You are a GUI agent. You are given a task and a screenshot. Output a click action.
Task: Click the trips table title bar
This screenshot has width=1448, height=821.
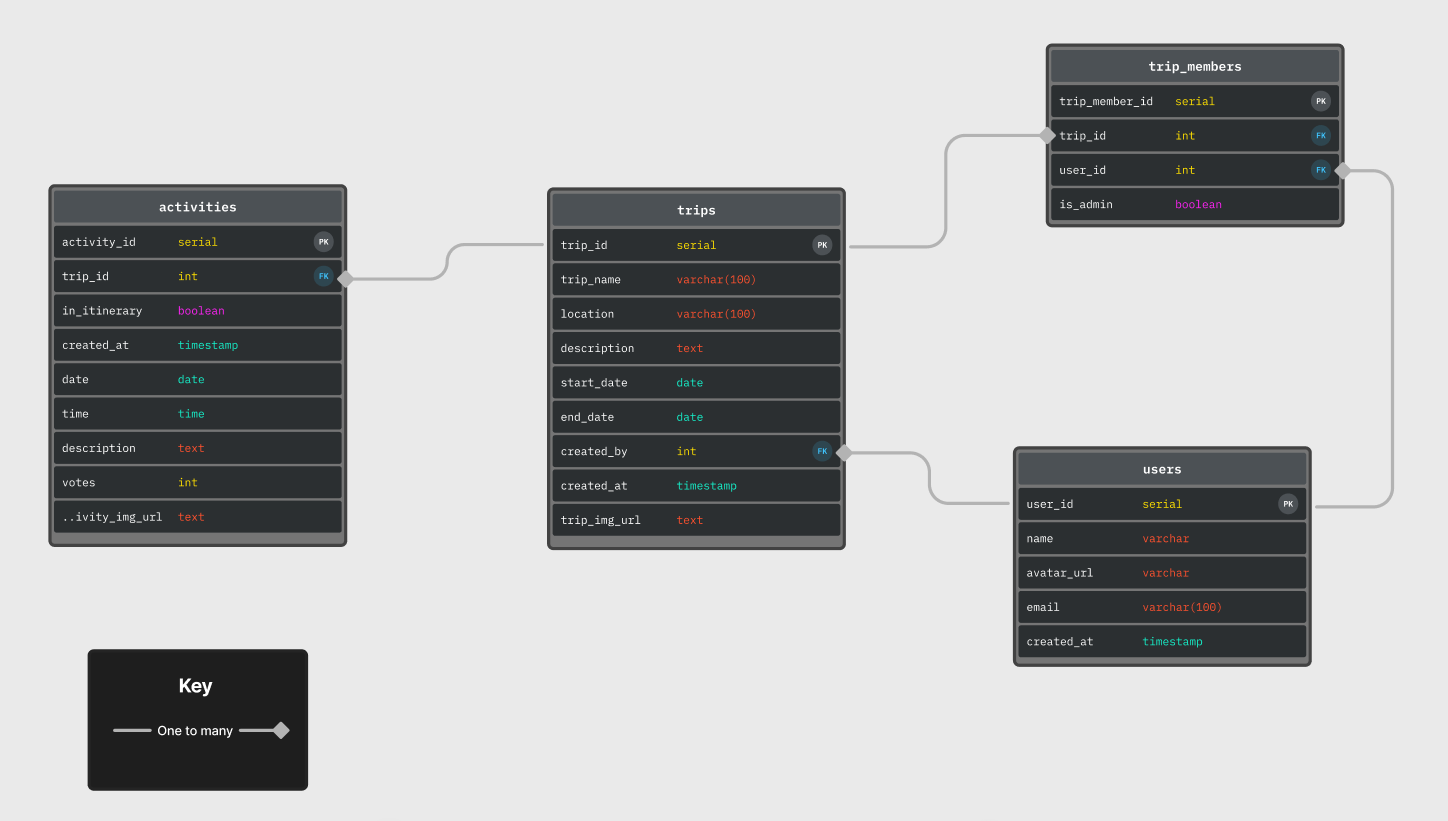coord(696,210)
